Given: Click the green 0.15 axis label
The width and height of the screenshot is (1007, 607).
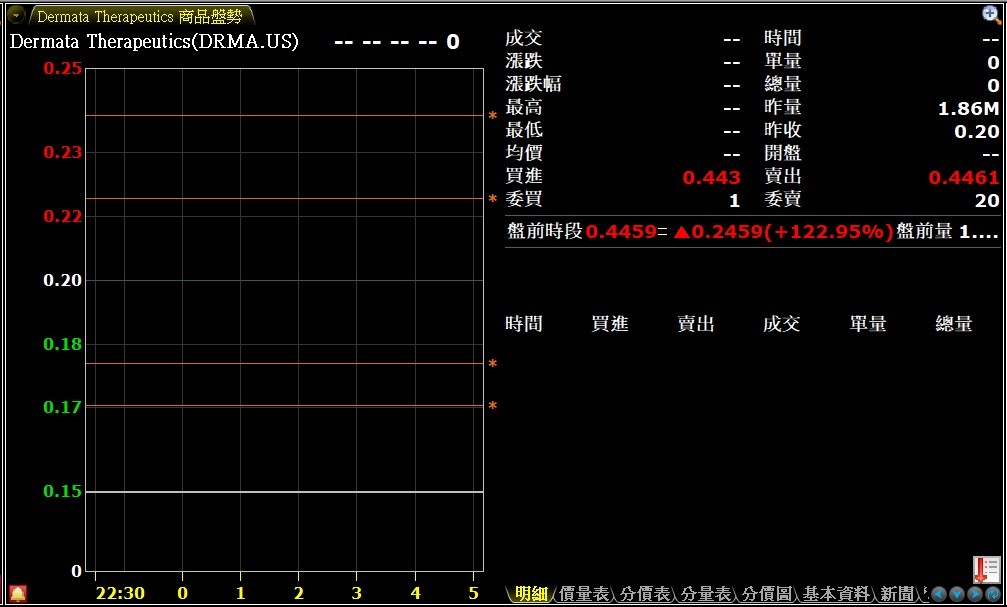Looking at the screenshot, I should (63, 491).
